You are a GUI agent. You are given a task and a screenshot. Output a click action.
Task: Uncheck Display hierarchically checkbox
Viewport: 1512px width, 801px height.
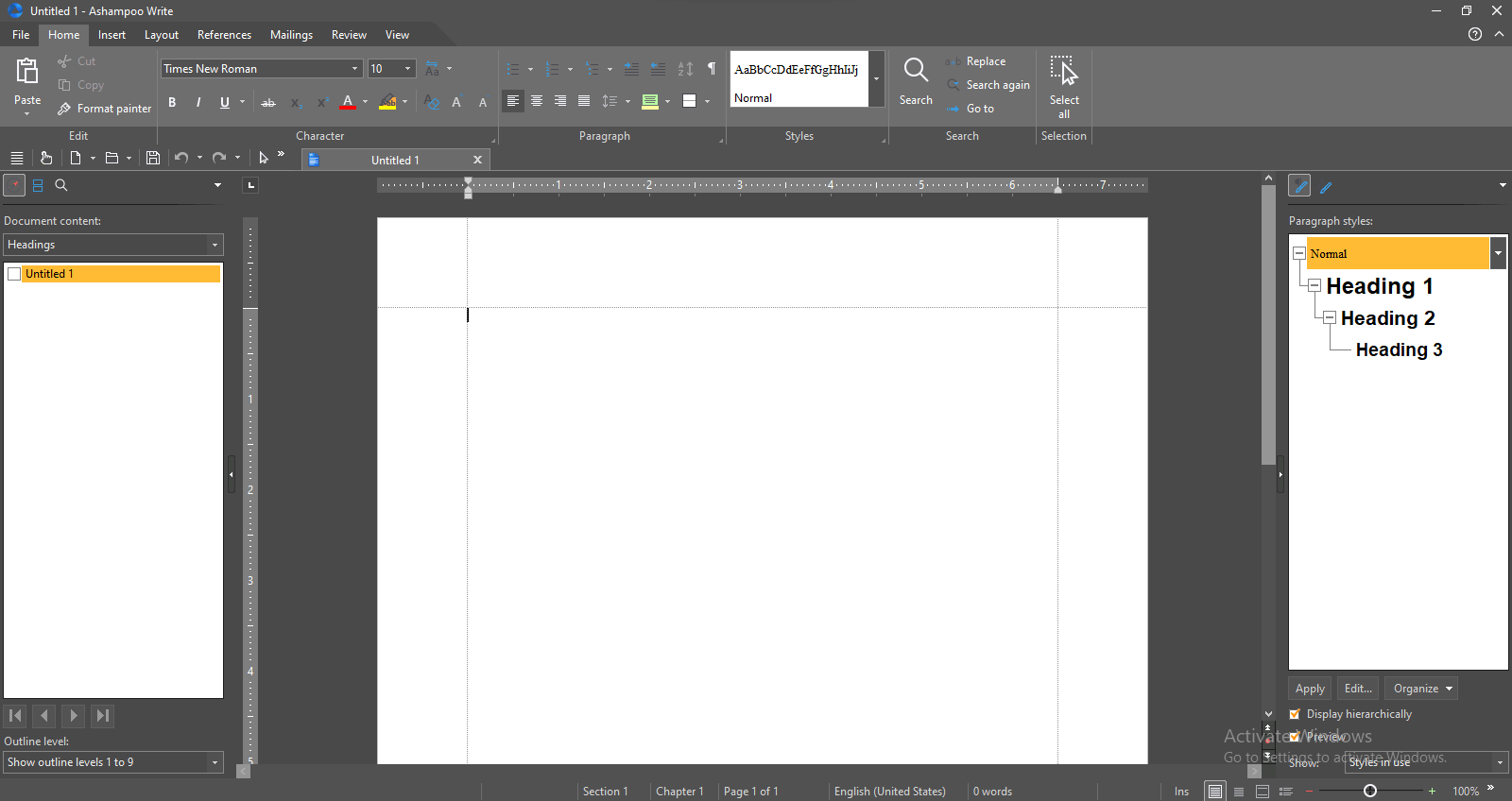pos(1295,714)
